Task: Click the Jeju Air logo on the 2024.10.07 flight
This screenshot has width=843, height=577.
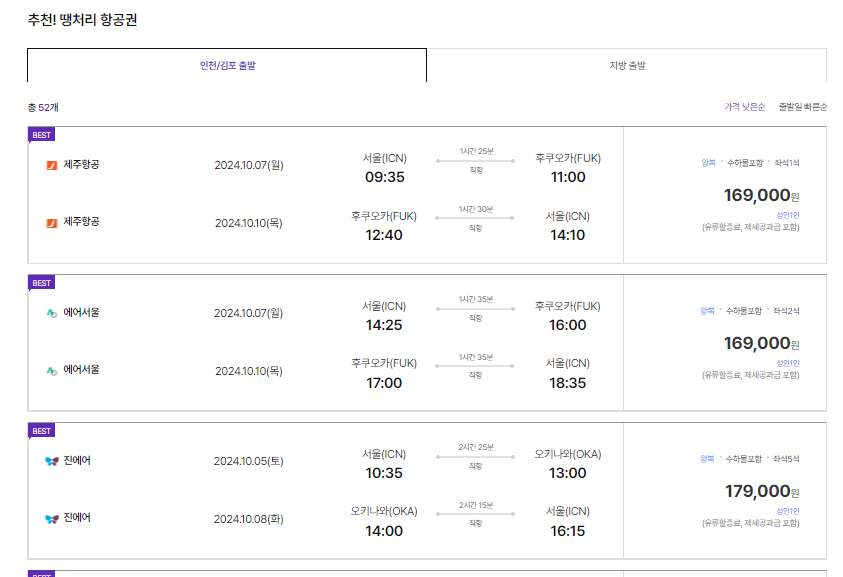Action: [x=52, y=165]
